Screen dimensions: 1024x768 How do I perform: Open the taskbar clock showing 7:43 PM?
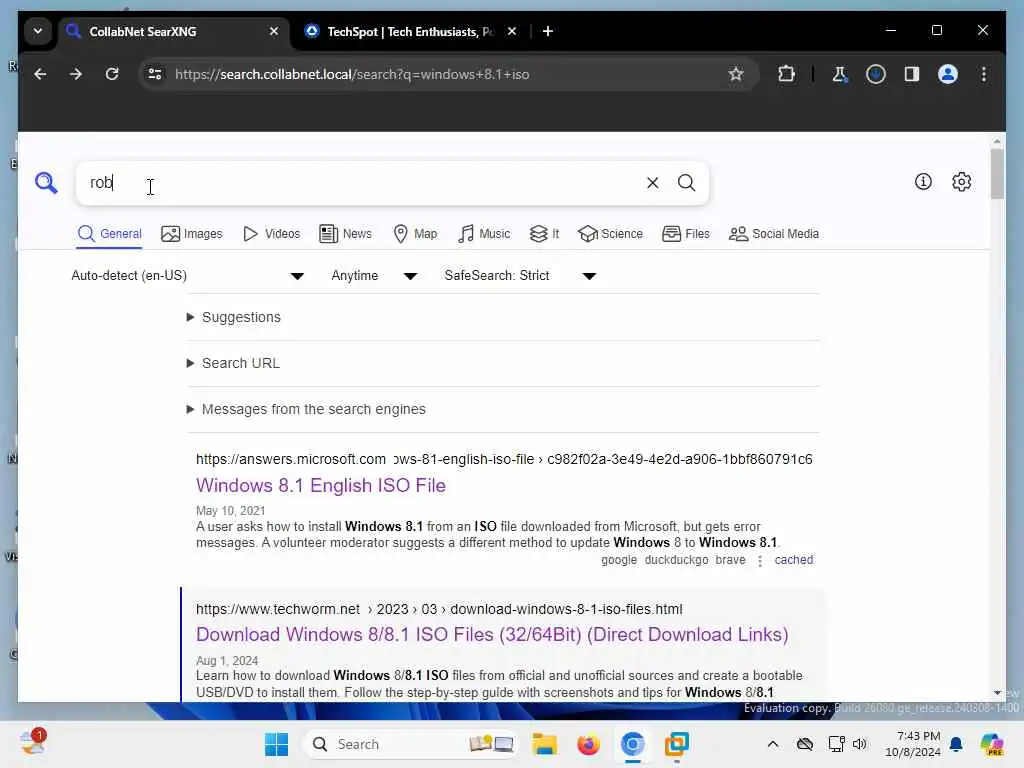(x=912, y=744)
